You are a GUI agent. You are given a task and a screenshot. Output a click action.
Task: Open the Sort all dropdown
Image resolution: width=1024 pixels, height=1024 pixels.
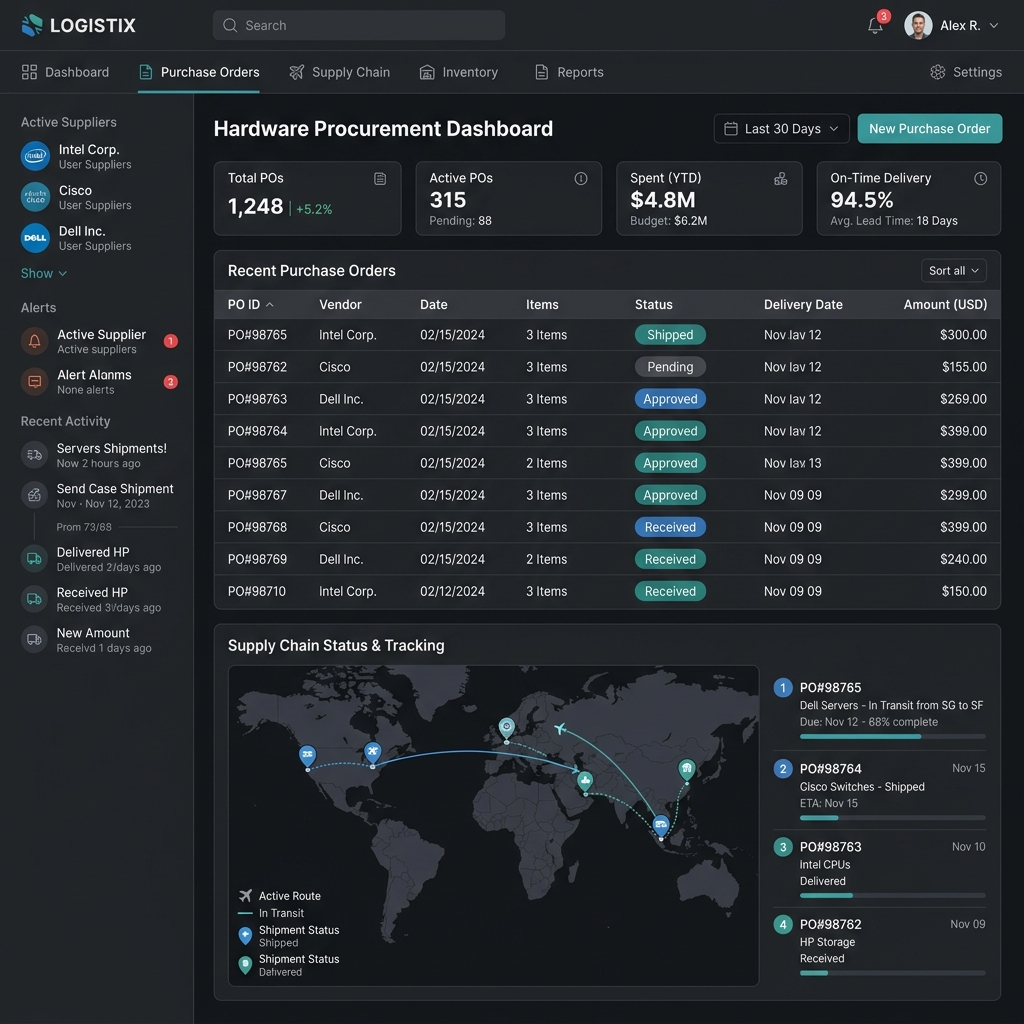point(953,270)
